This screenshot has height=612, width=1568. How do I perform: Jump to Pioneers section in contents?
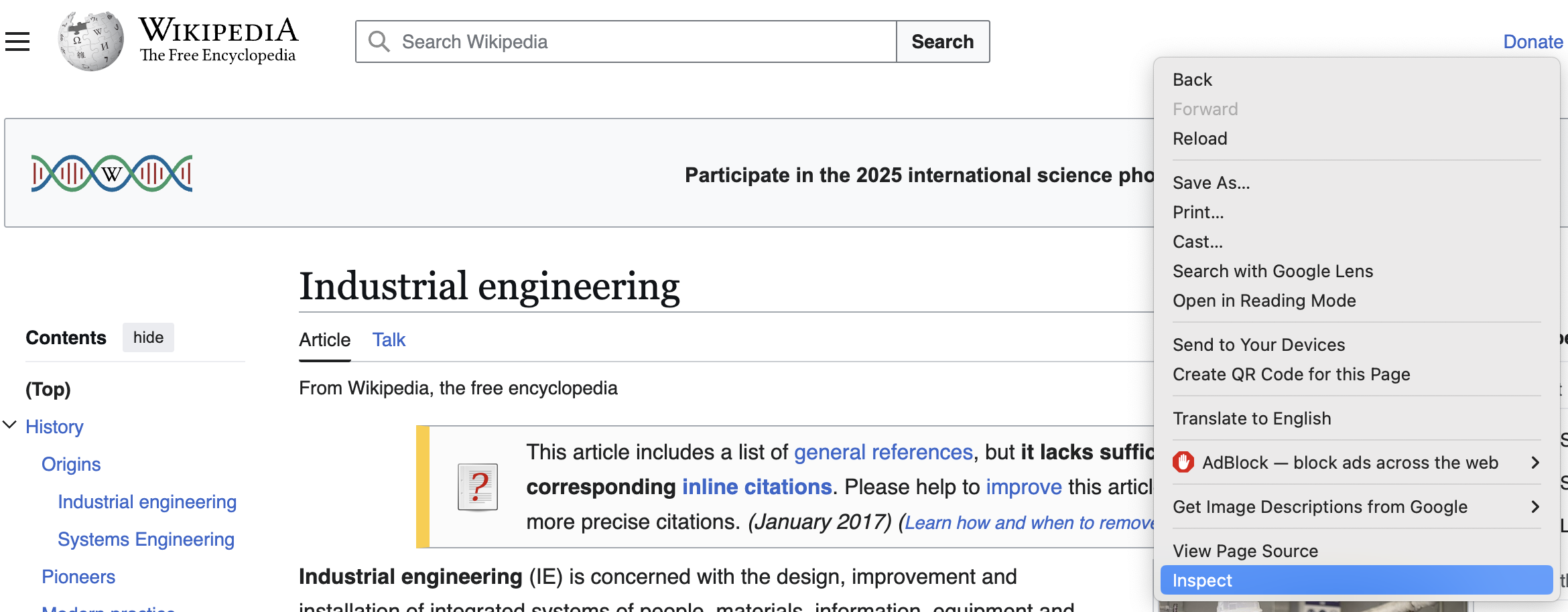click(x=78, y=577)
